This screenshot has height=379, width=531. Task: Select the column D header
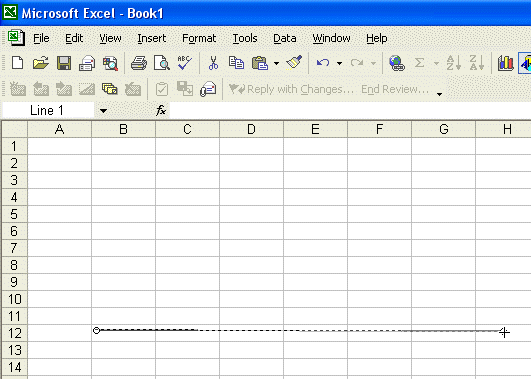click(x=251, y=129)
